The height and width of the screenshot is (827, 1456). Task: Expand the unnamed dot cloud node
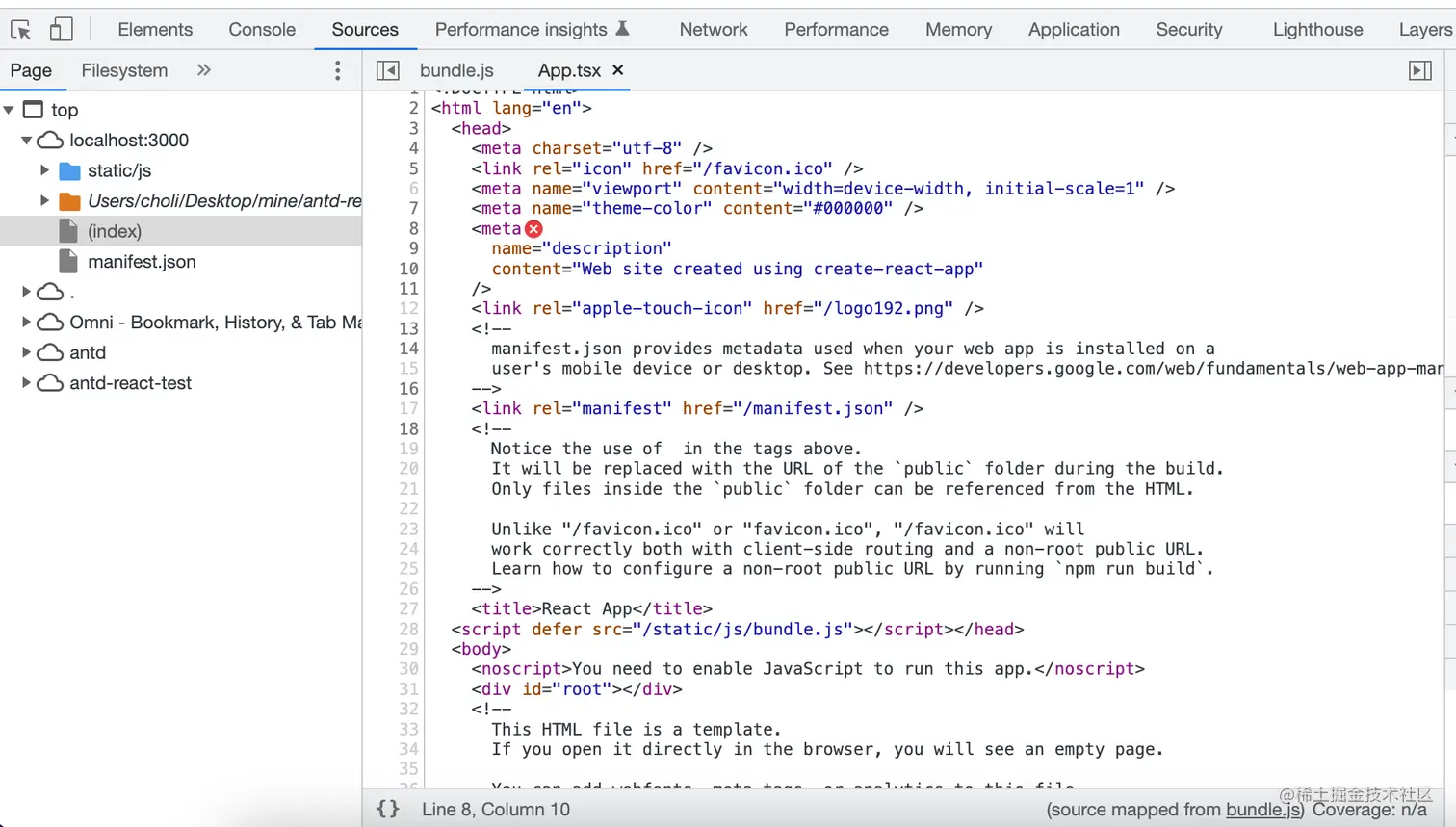tap(27, 292)
